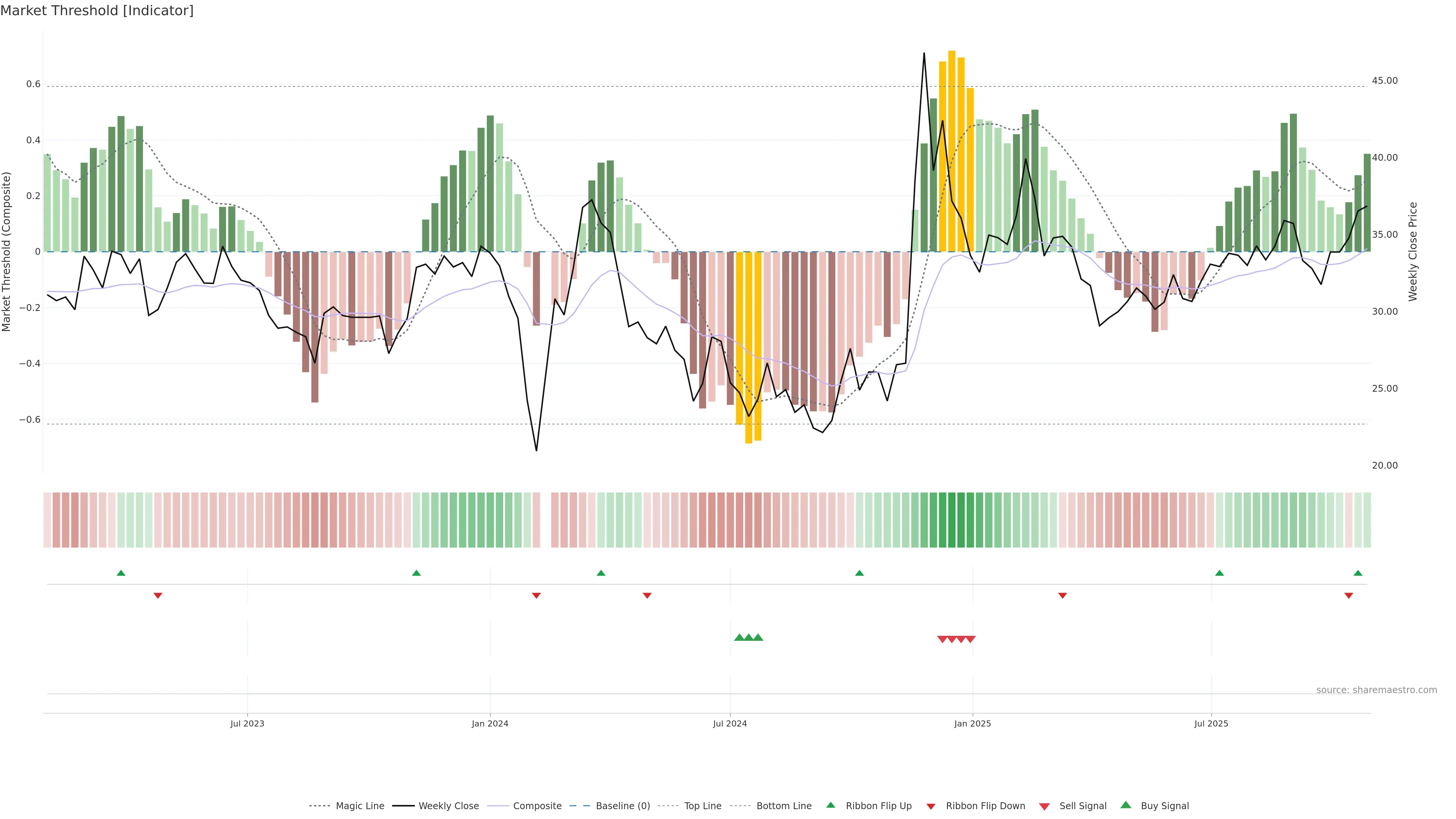This screenshot has width=1456, height=819.
Task: Hide the Top Line series via legend
Action: point(703,806)
